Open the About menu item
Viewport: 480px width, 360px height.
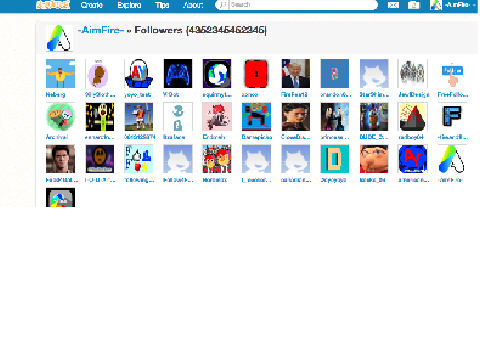[193, 5]
